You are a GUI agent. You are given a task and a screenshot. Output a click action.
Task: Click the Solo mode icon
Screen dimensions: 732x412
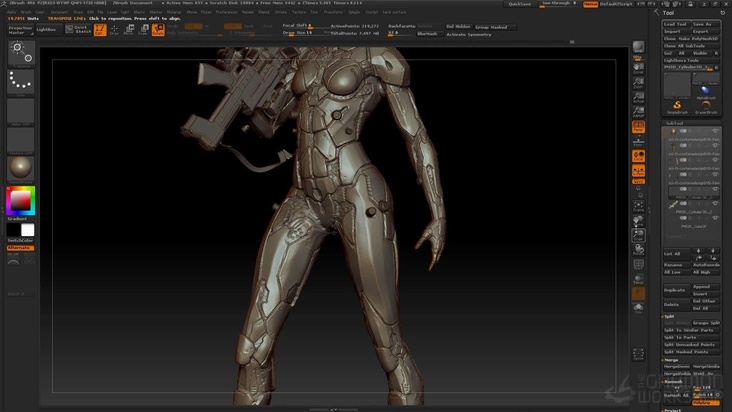point(638,308)
